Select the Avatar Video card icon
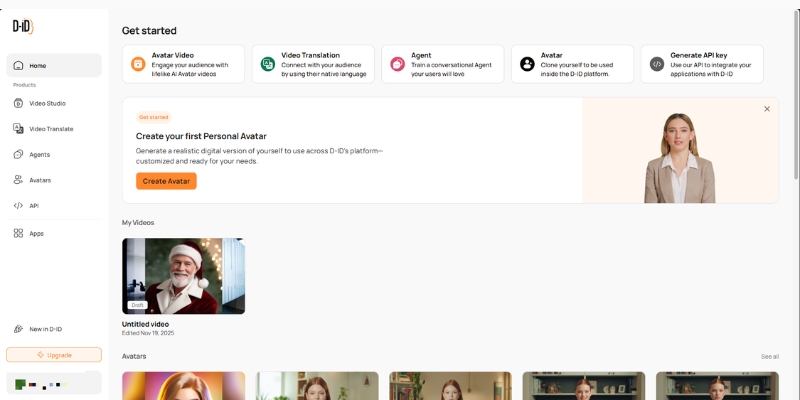This screenshot has height=400, width=800. pos(138,64)
